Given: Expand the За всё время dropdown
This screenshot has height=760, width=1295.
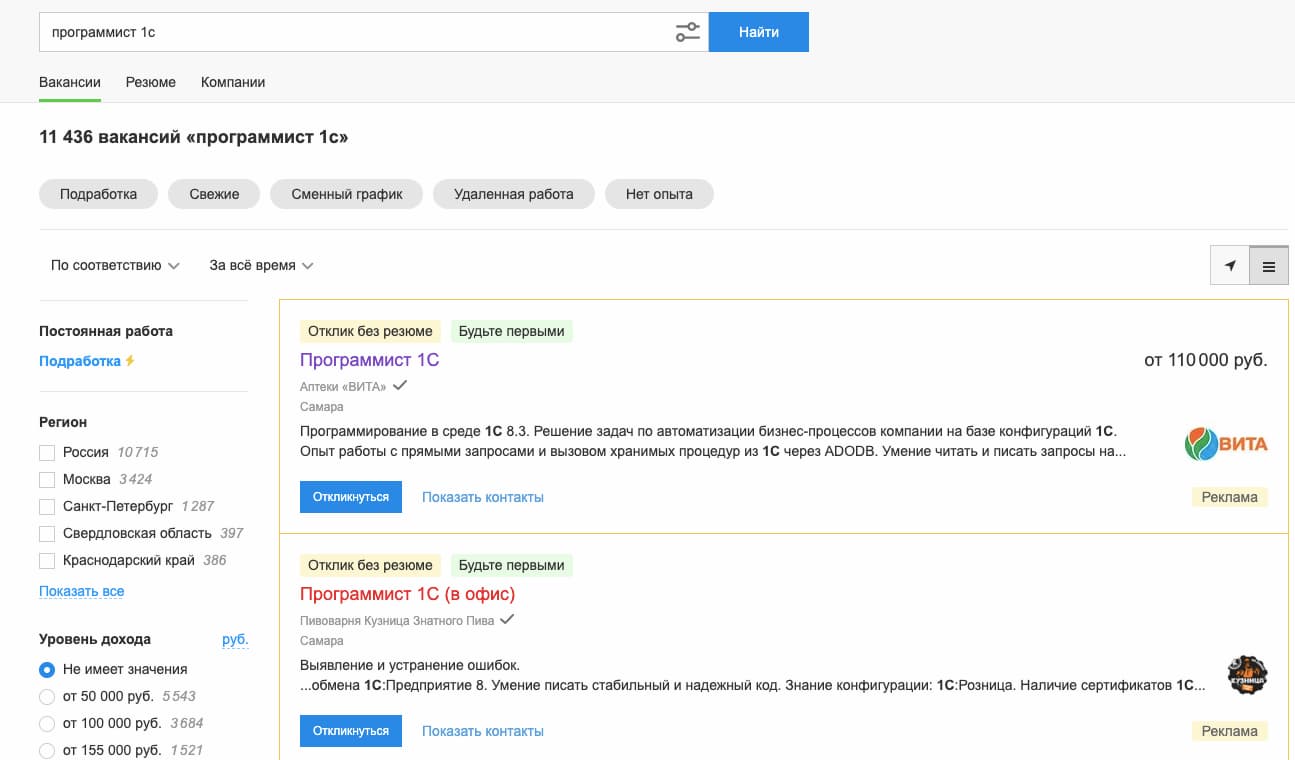Looking at the screenshot, I should tap(261, 266).
